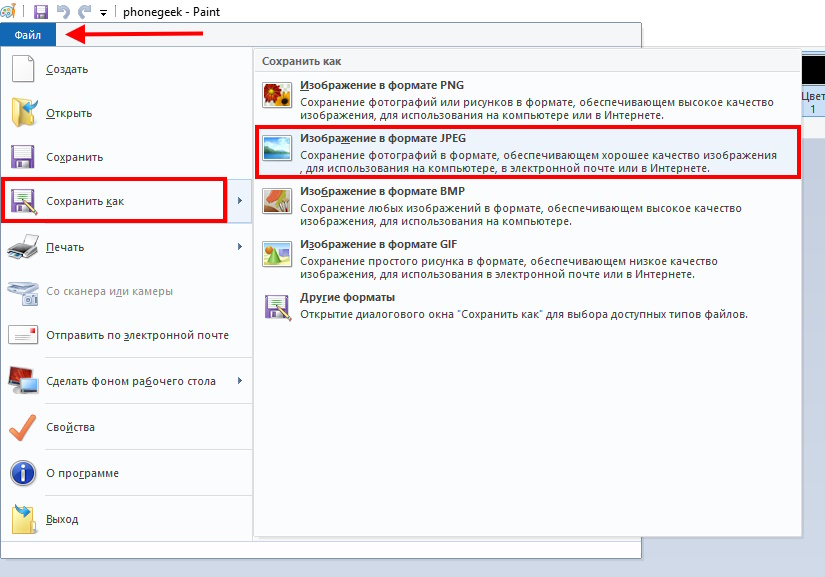Screen dimensions: 825x577
Task: Click the GIF format shapes icon
Action: (277, 255)
